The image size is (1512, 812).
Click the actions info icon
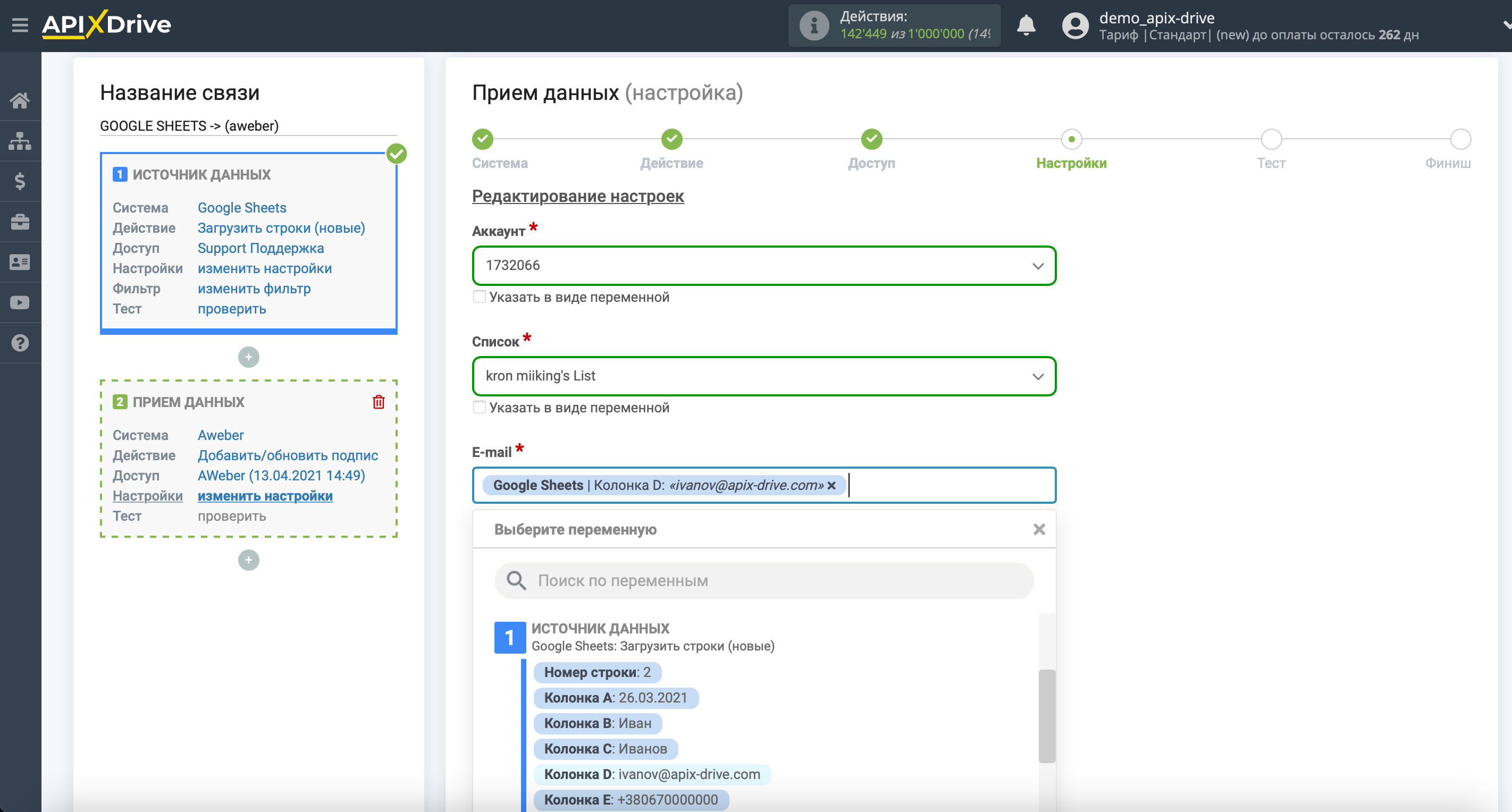coord(814,26)
